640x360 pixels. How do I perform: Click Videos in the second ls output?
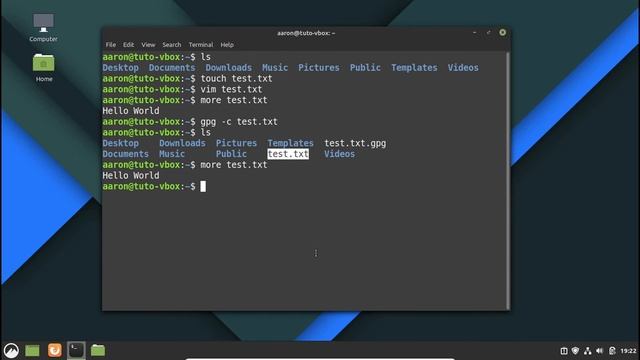340,154
